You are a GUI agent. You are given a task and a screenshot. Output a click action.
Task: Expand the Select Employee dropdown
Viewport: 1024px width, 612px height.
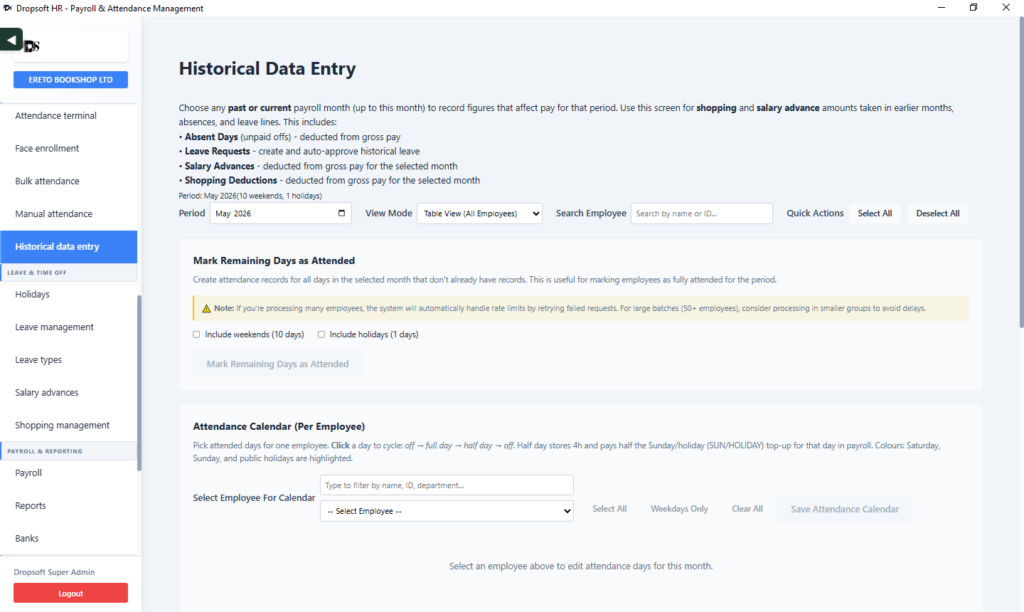[x=447, y=511]
